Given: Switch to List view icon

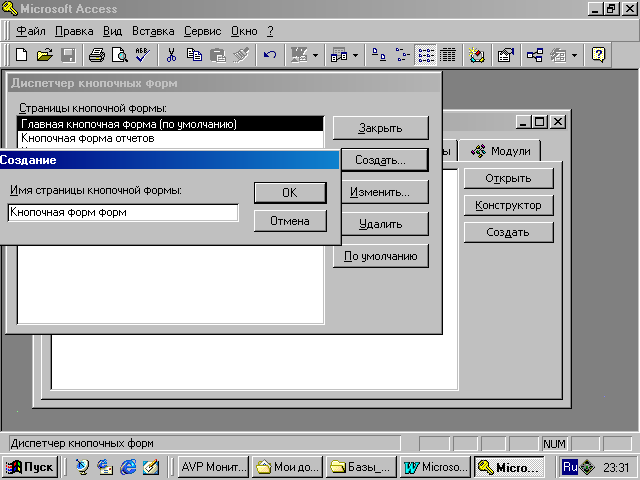Looking at the screenshot, I should (x=426, y=54).
